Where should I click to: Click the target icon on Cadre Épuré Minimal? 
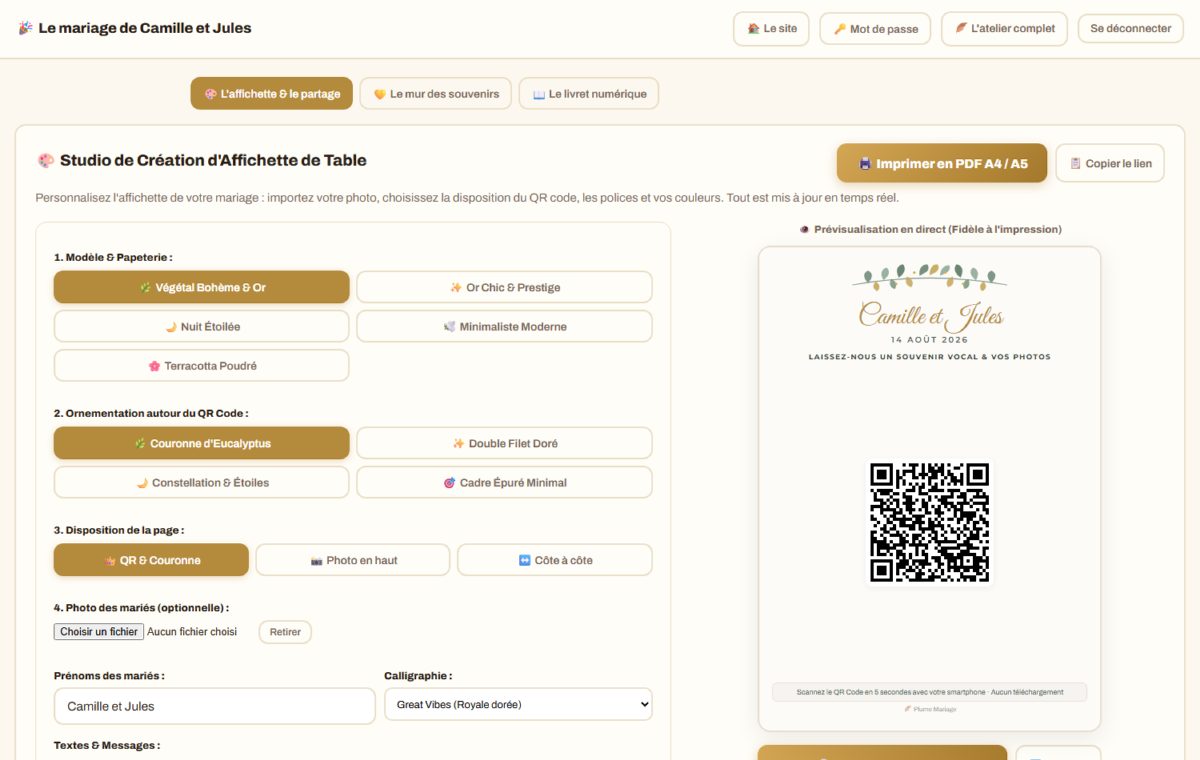click(449, 483)
